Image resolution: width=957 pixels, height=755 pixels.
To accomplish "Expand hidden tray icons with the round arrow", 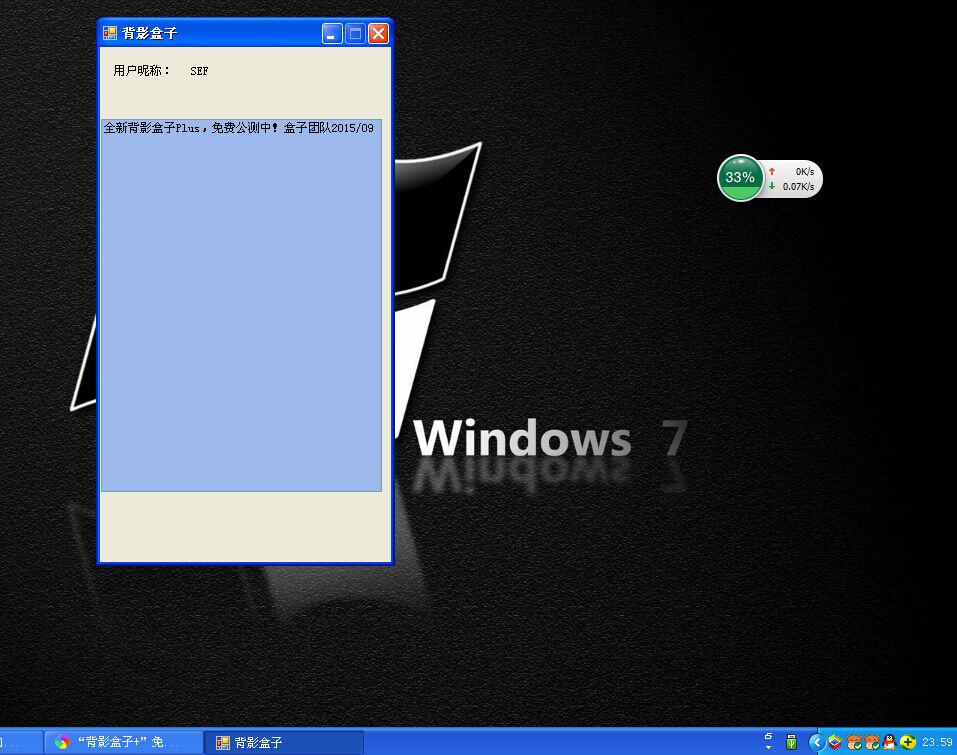I will (817, 742).
